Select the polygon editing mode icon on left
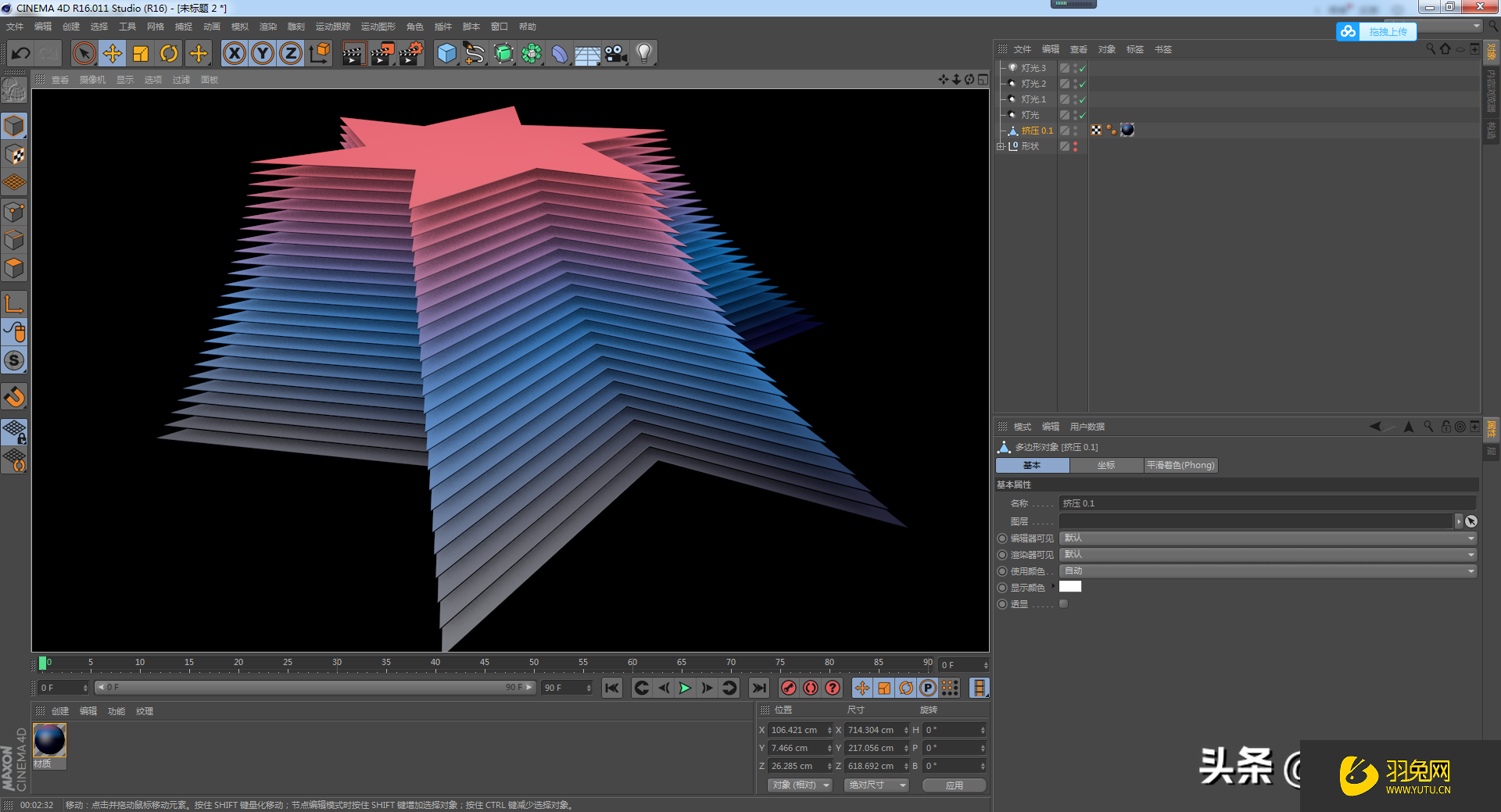Viewport: 1501px width, 812px height. [15, 268]
